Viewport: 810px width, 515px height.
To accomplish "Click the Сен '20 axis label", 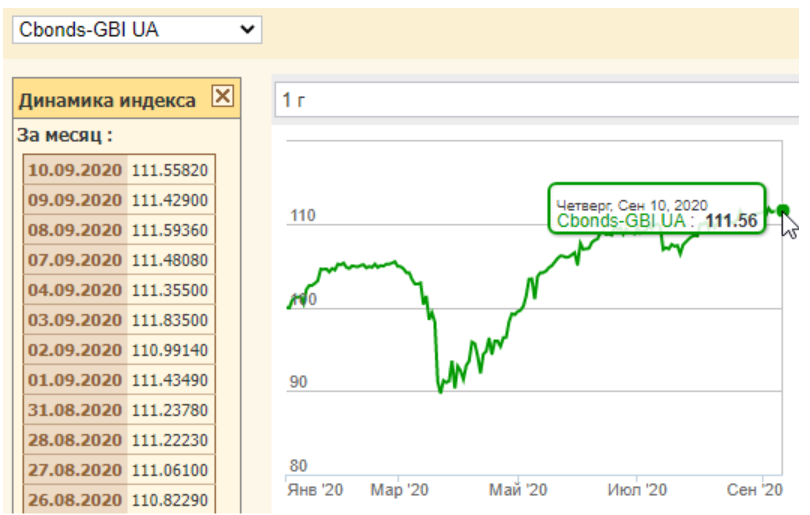I will coord(755,489).
